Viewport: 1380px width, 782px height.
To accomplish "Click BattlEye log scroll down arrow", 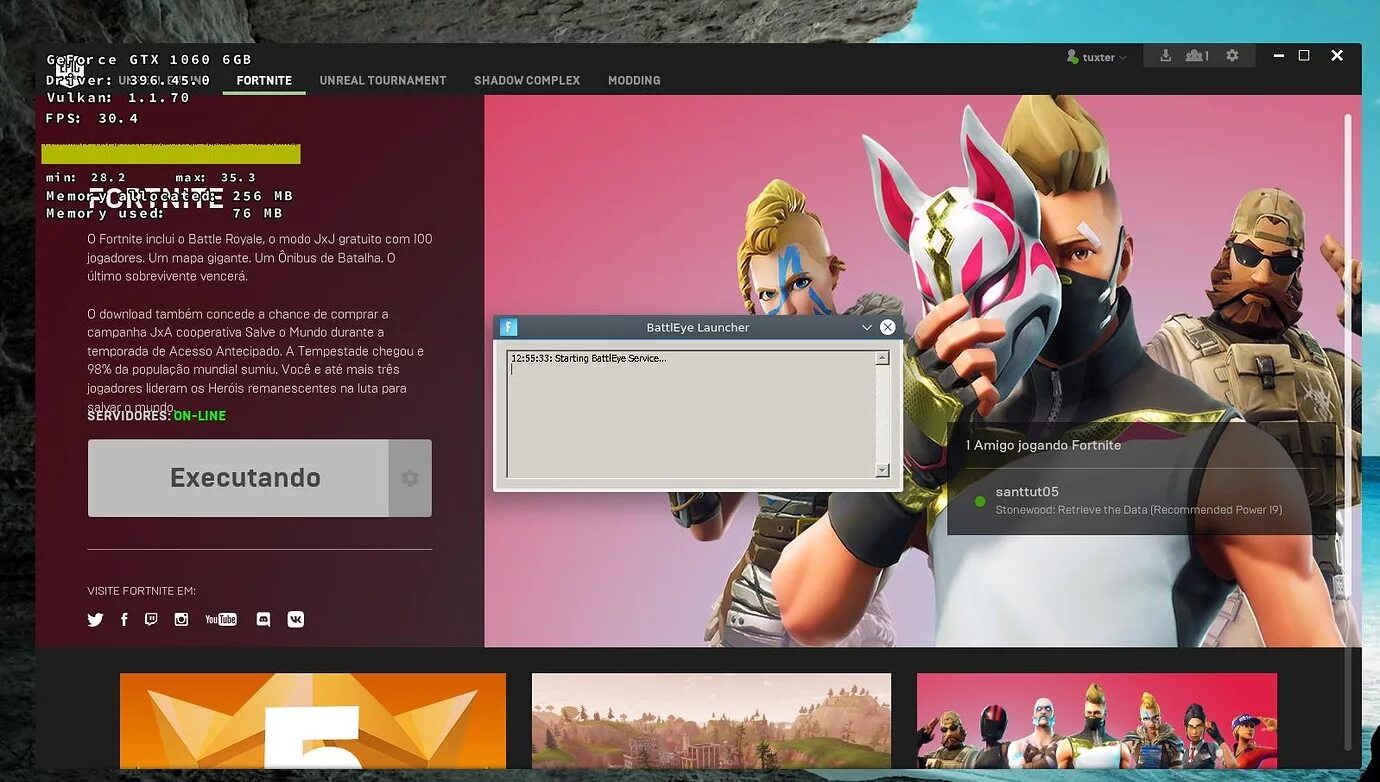I will [x=882, y=470].
